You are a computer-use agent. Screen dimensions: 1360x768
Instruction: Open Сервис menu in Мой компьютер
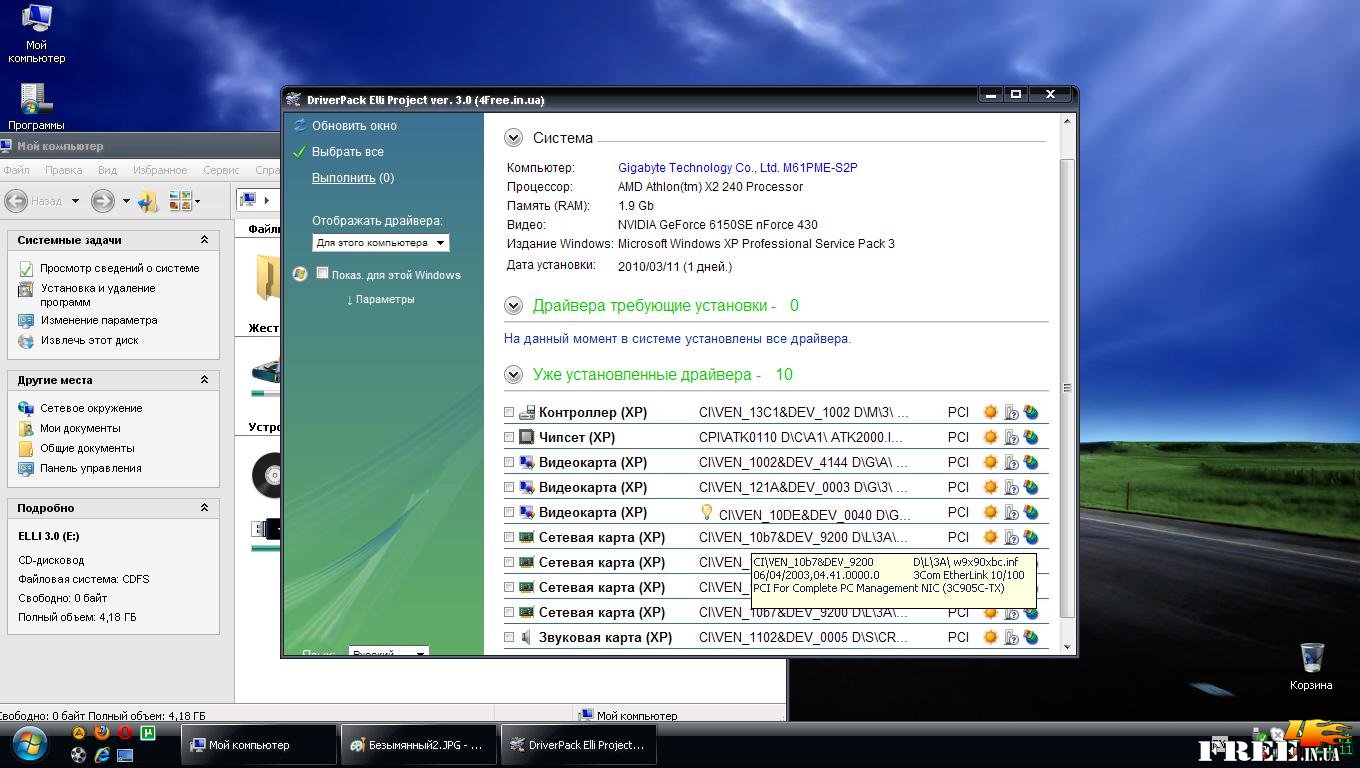tap(221, 170)
